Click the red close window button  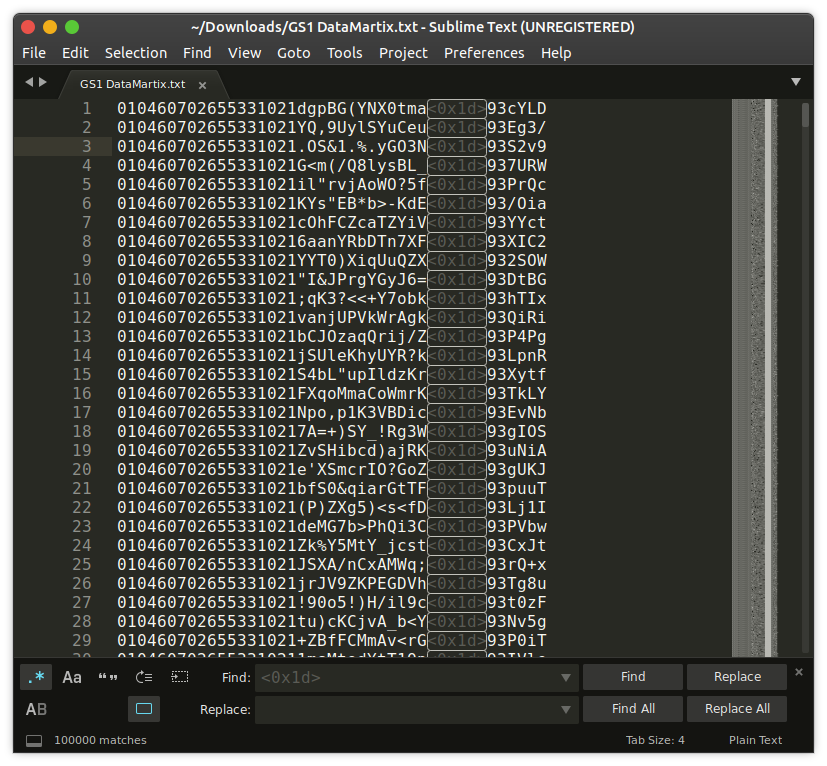(28, 27)
